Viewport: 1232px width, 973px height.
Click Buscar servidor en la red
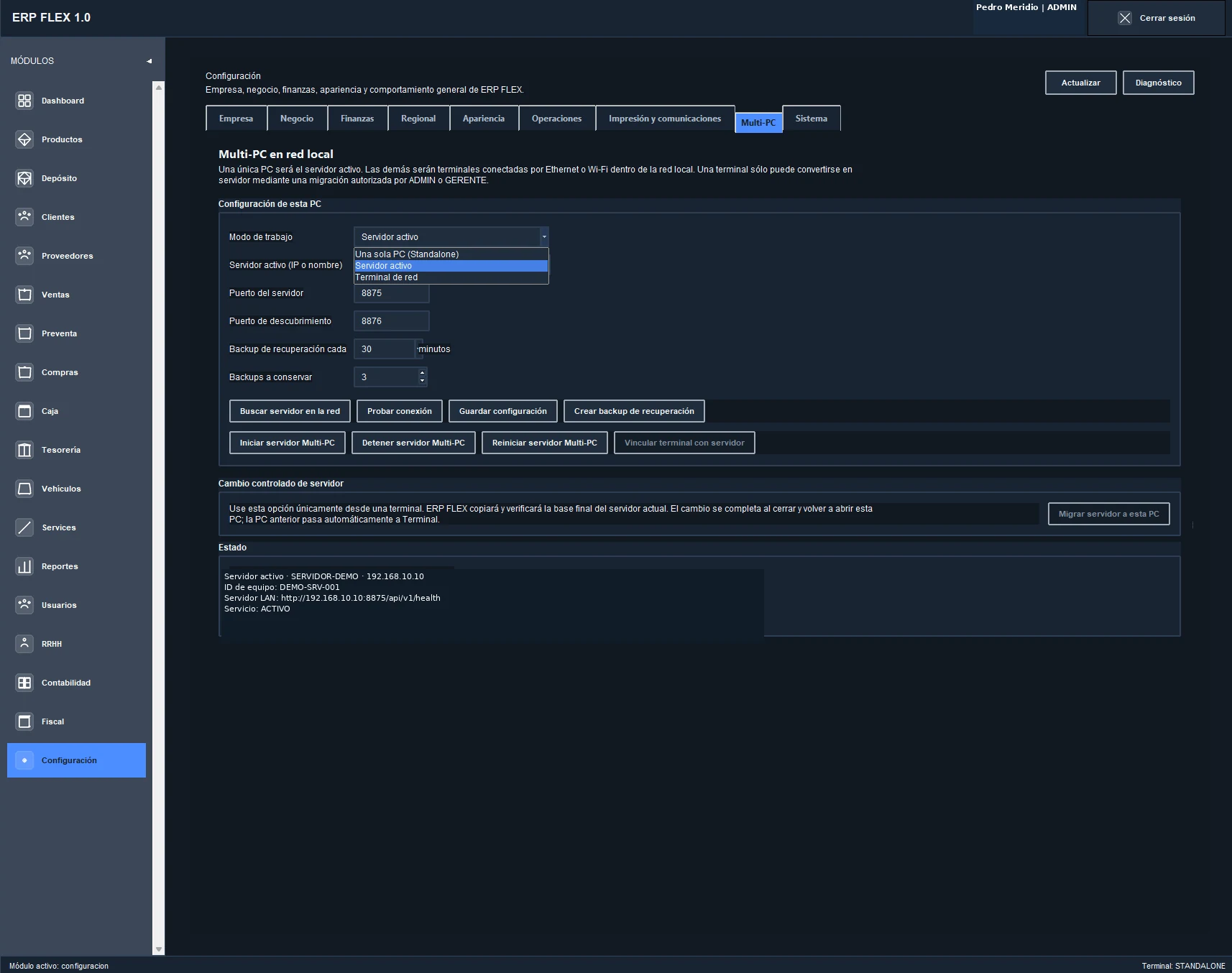(x=290, y=411)
